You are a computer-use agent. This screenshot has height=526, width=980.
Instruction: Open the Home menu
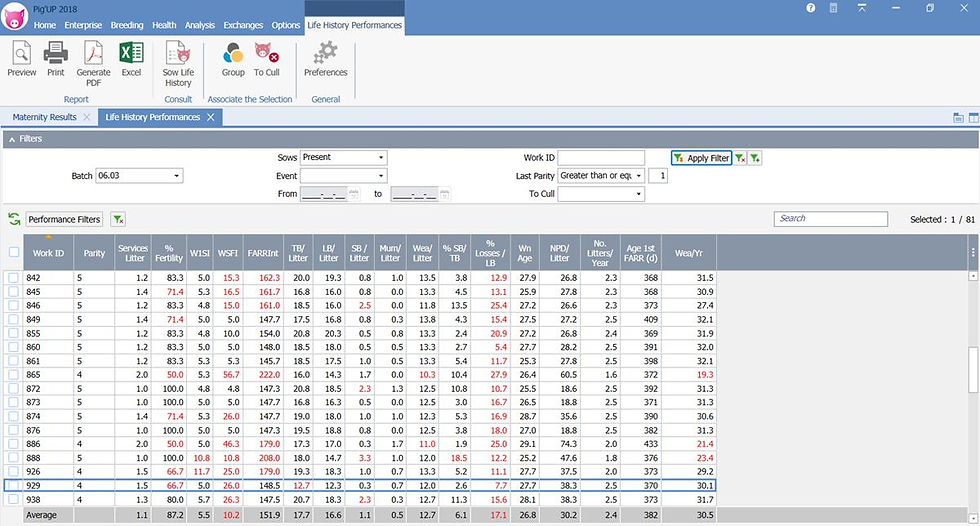coord(44,25)
